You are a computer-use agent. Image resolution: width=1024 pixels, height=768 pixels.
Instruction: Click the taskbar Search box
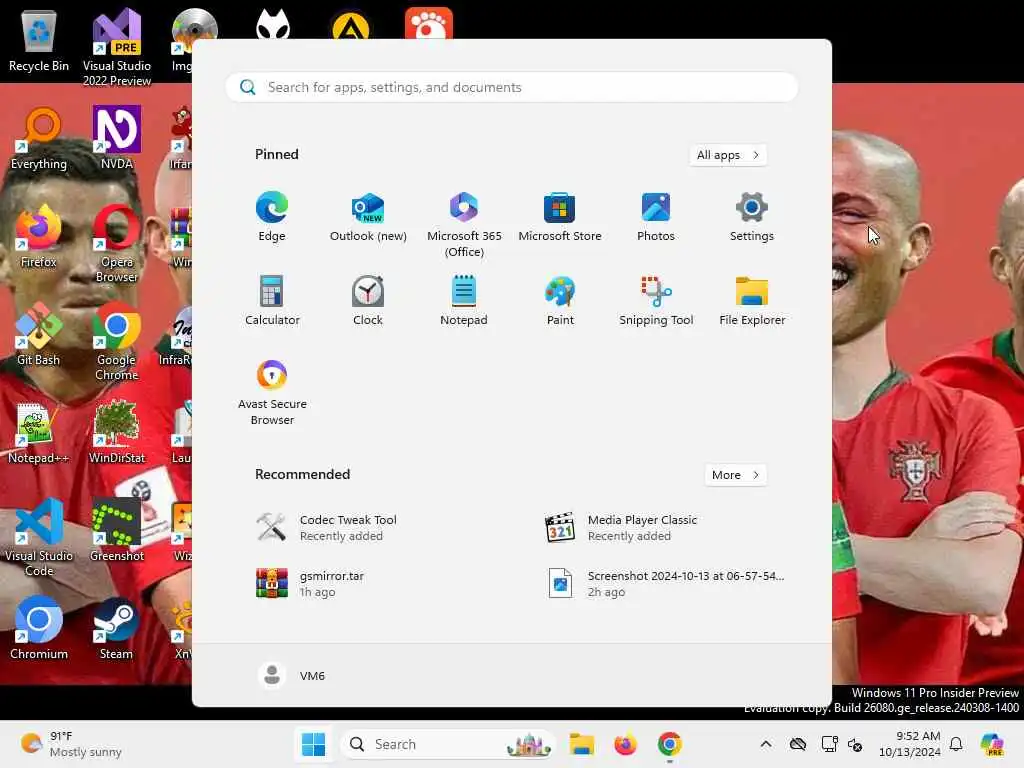[x=448, y=744]
